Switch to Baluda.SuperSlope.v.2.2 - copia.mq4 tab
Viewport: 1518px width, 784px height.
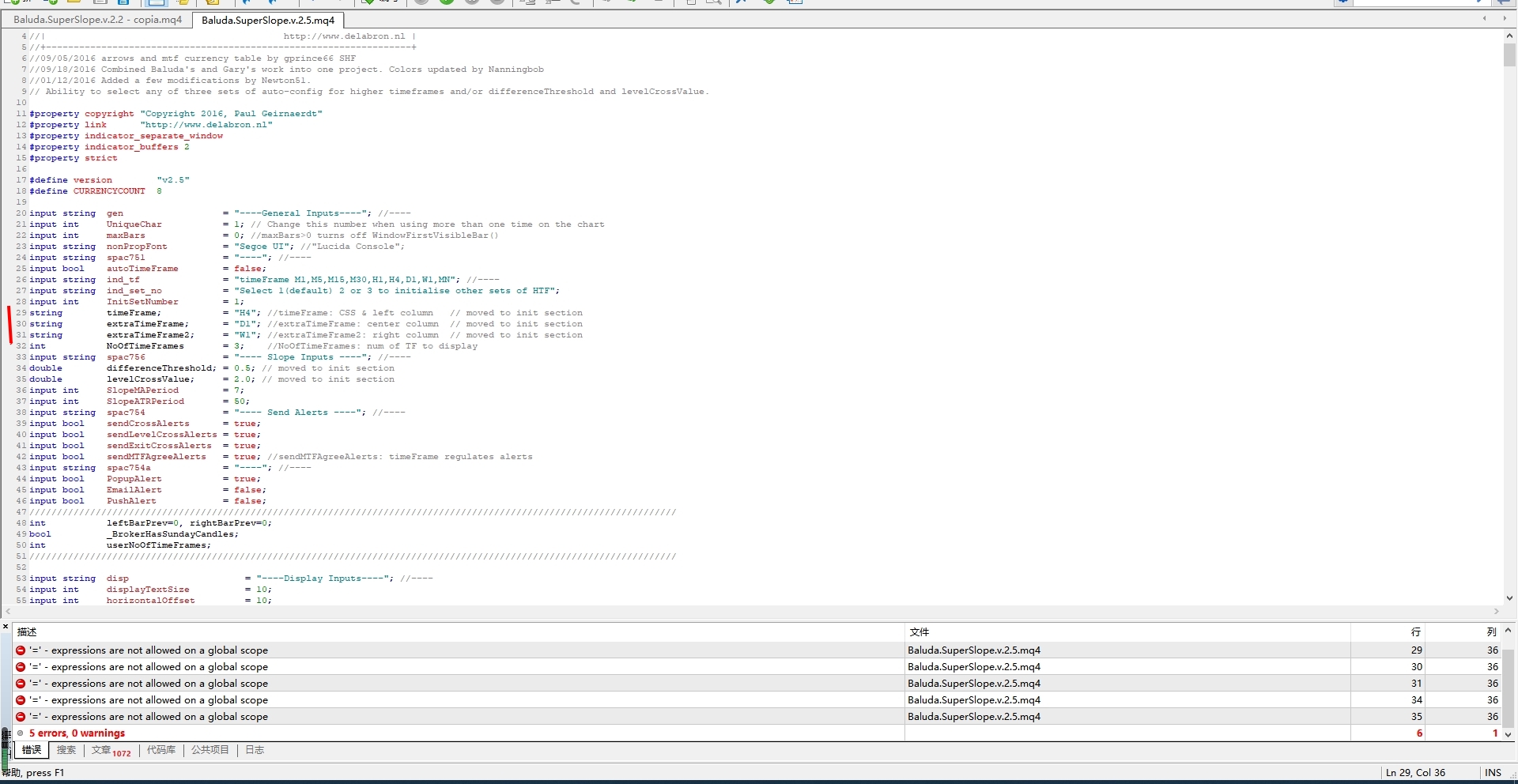coord(97,20)
